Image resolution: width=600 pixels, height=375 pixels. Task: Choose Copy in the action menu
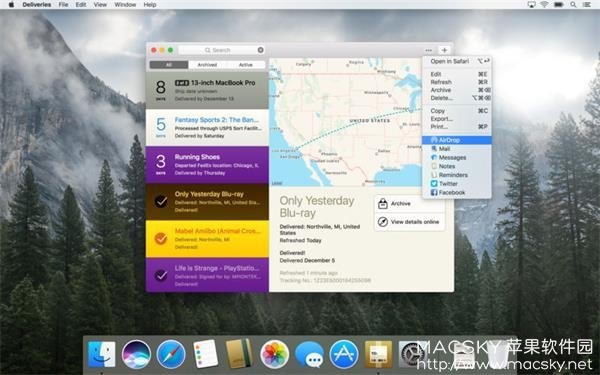point(457,111)
